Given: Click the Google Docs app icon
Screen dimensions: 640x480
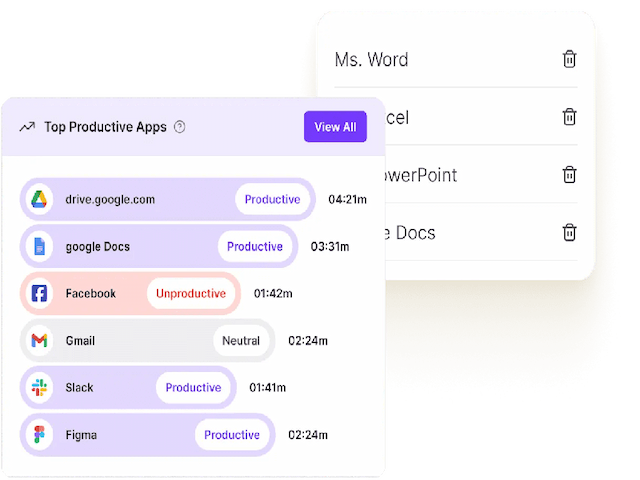Looking at the screenshot, I should (x=40, y=246).
